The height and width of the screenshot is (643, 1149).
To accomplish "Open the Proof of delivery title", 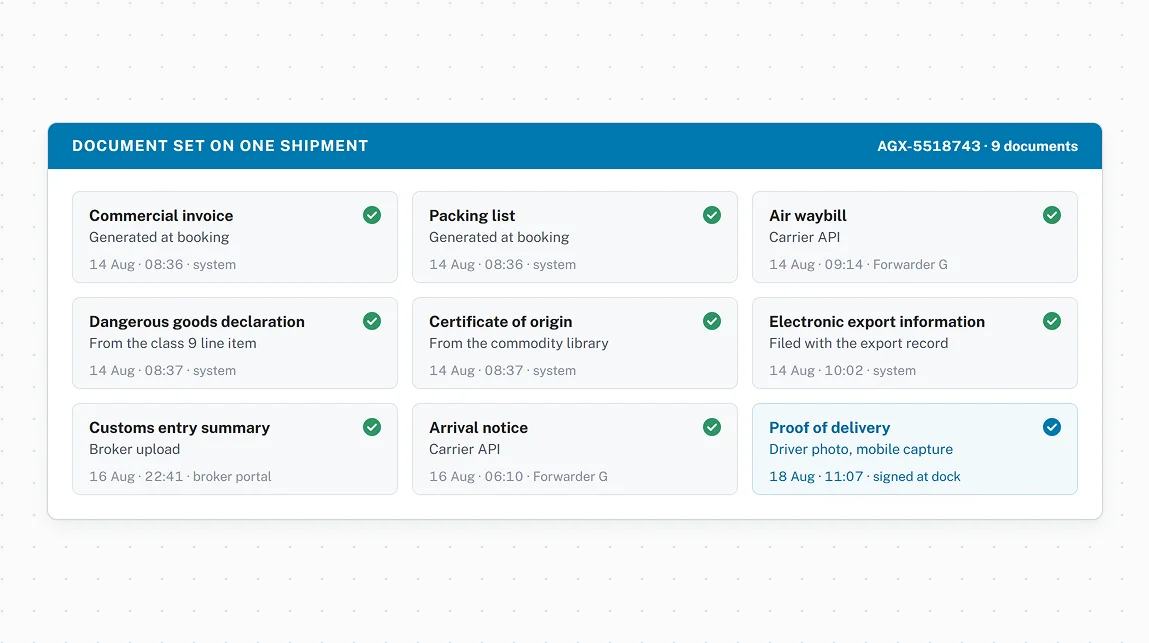I will click(x=830, y=427).
